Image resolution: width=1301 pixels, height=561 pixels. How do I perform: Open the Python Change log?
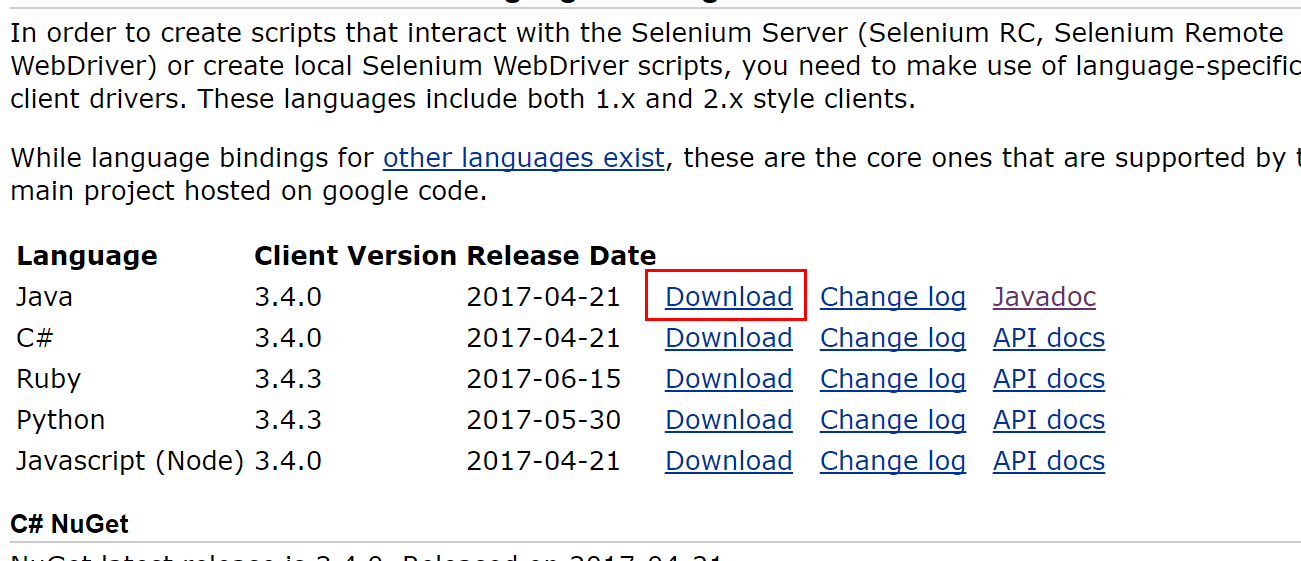(x=892, y=420)
